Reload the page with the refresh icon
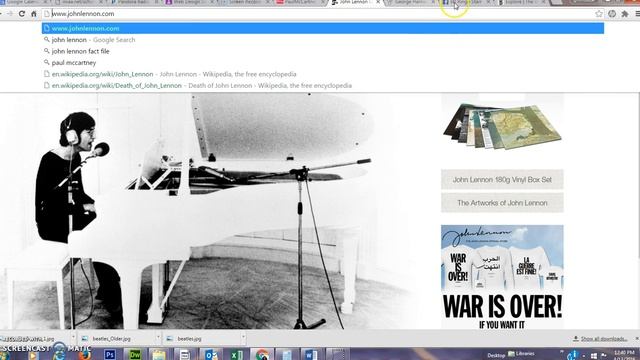The height and width of the screenshot is (360, 640). (22, 14)
